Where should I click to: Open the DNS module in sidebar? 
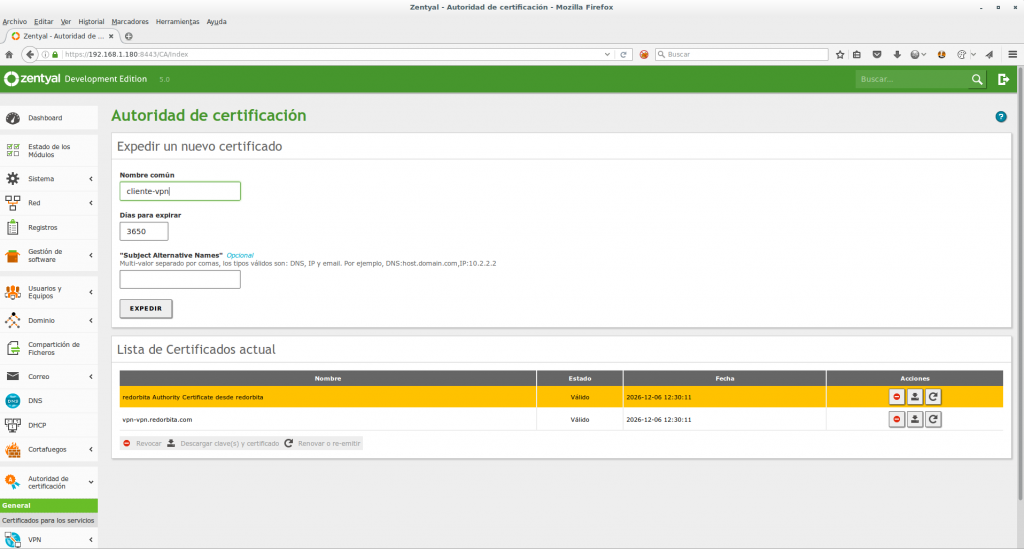point(35,400)
